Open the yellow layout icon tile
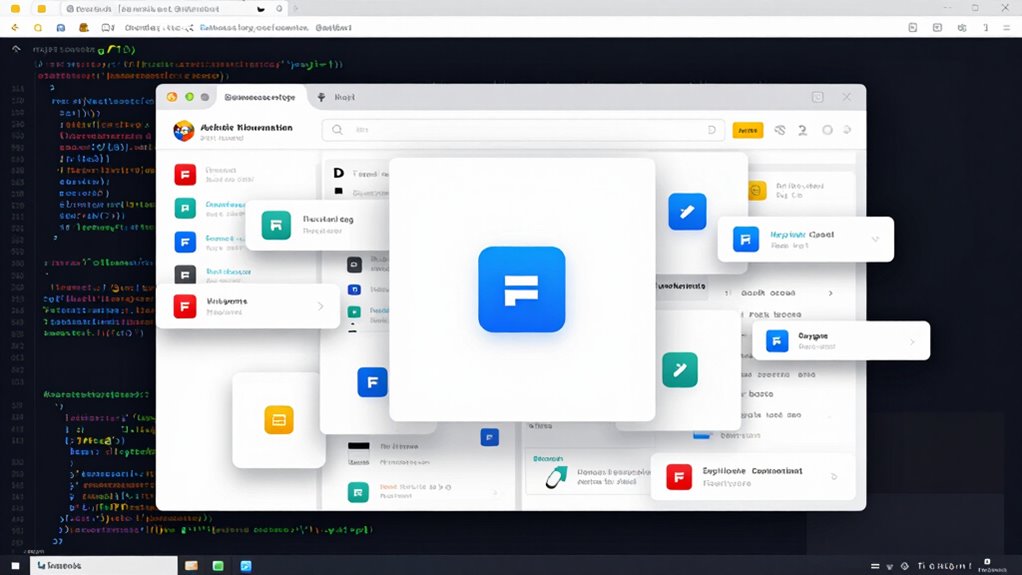 [279, 420]
